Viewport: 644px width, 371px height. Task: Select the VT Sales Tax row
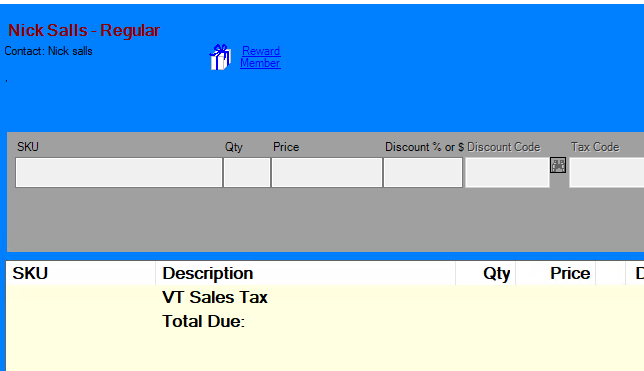point(324,297)
